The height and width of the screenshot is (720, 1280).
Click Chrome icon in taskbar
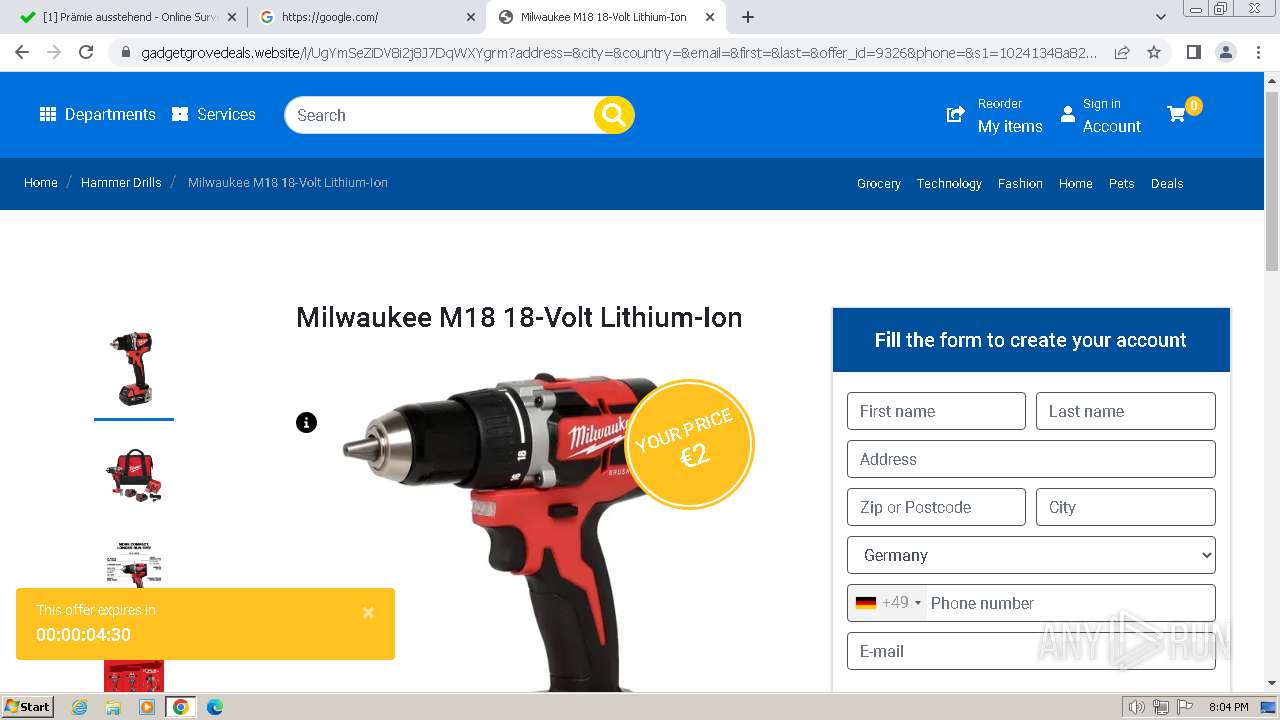[180, 707]
